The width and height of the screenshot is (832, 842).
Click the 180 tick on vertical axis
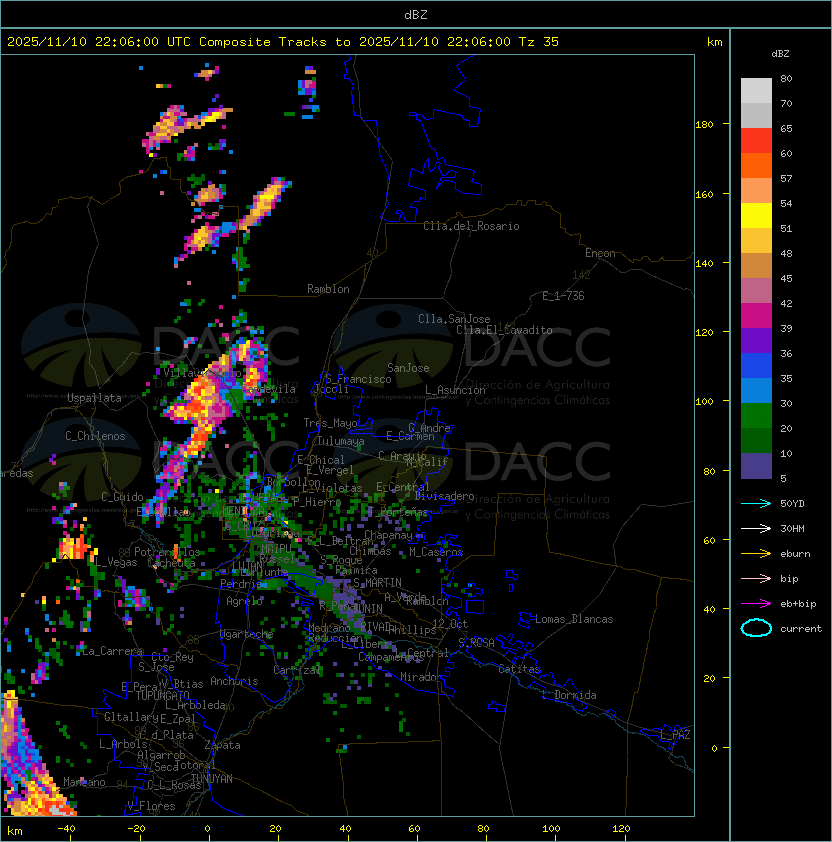point(704,125)
